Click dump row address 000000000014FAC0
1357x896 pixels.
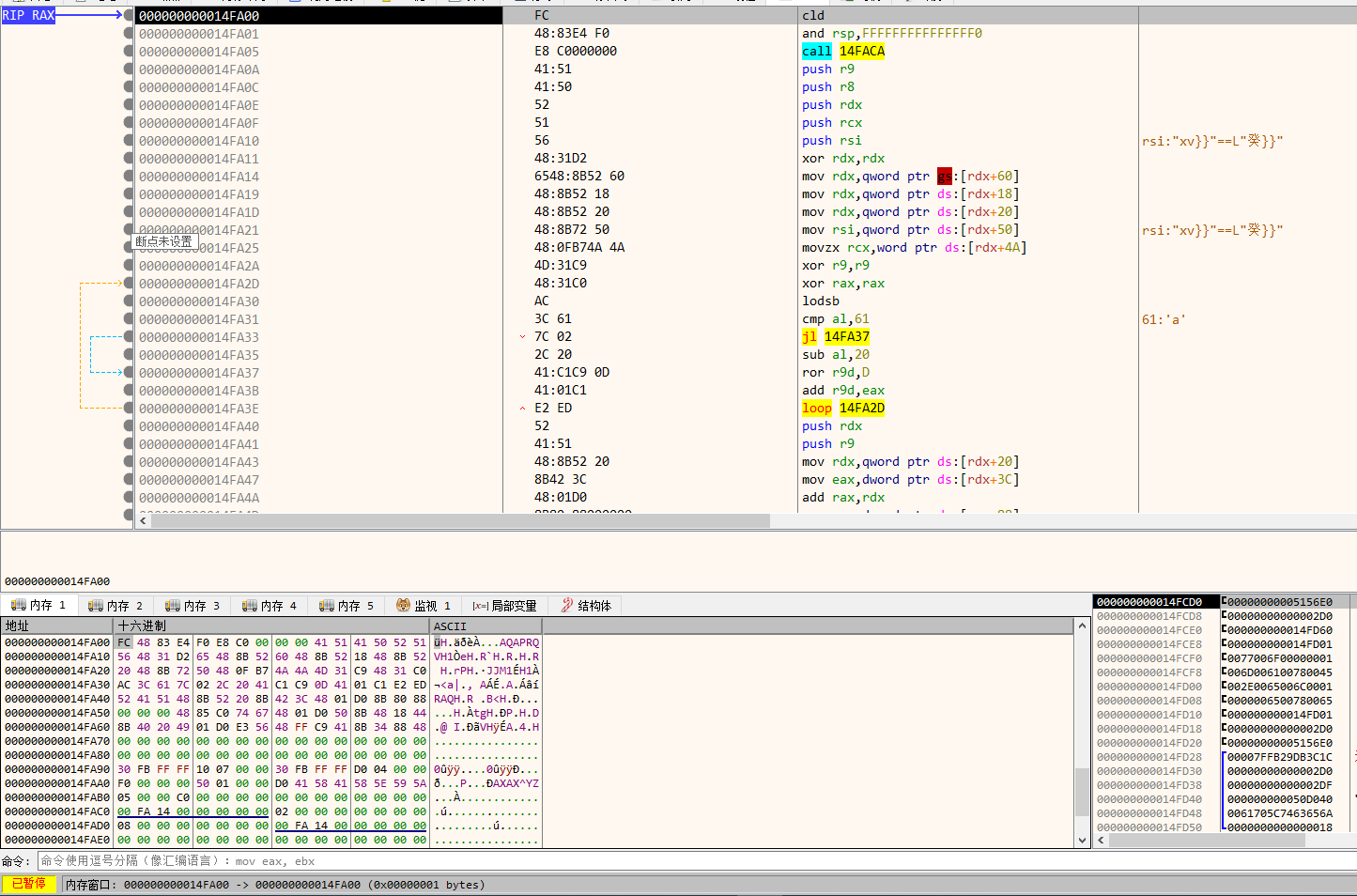tap(57, 811)
